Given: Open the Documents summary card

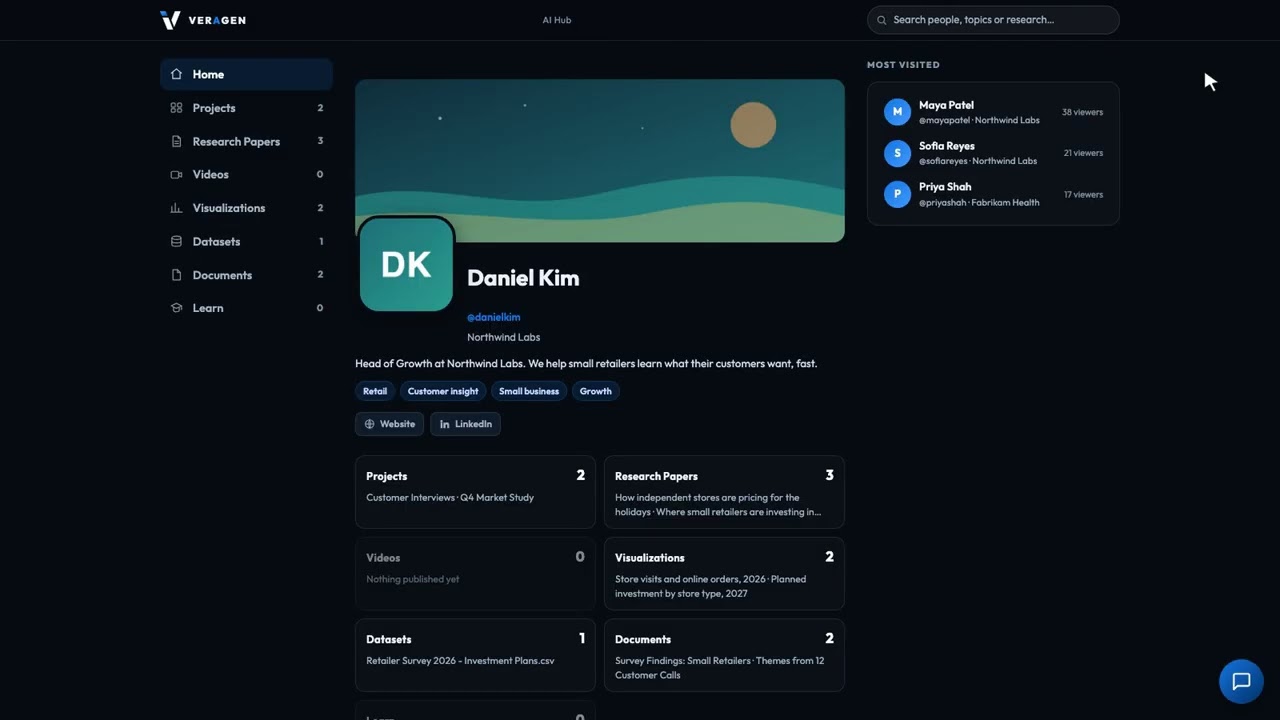Looking at the screenshot, I should 724,655.
